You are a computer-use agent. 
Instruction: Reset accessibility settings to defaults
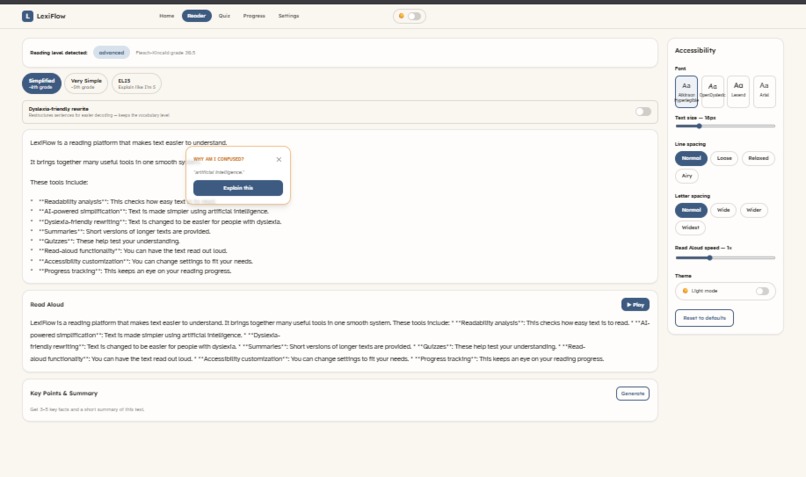[704, 318]
